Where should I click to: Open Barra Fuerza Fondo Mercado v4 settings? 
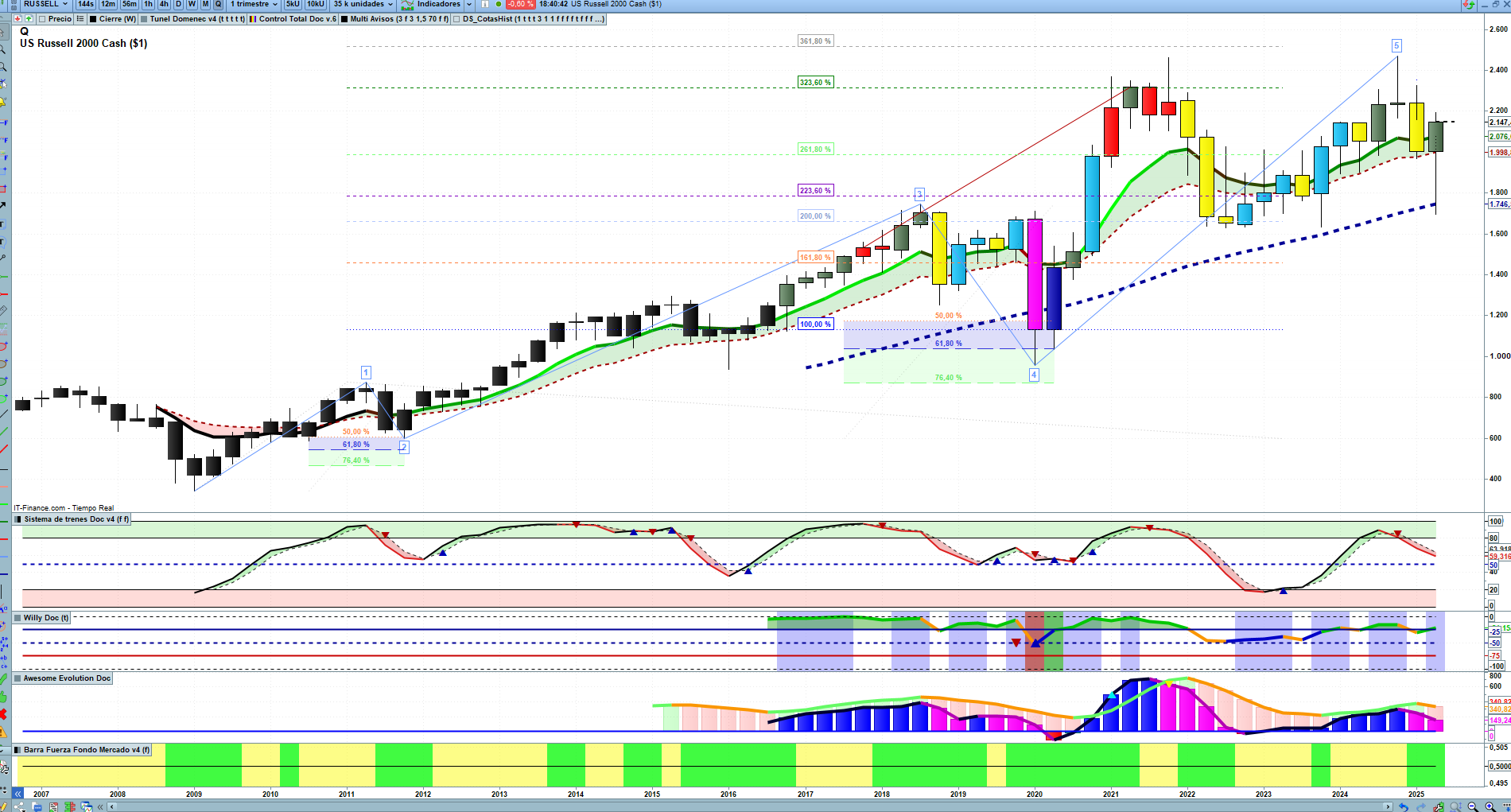82,750
